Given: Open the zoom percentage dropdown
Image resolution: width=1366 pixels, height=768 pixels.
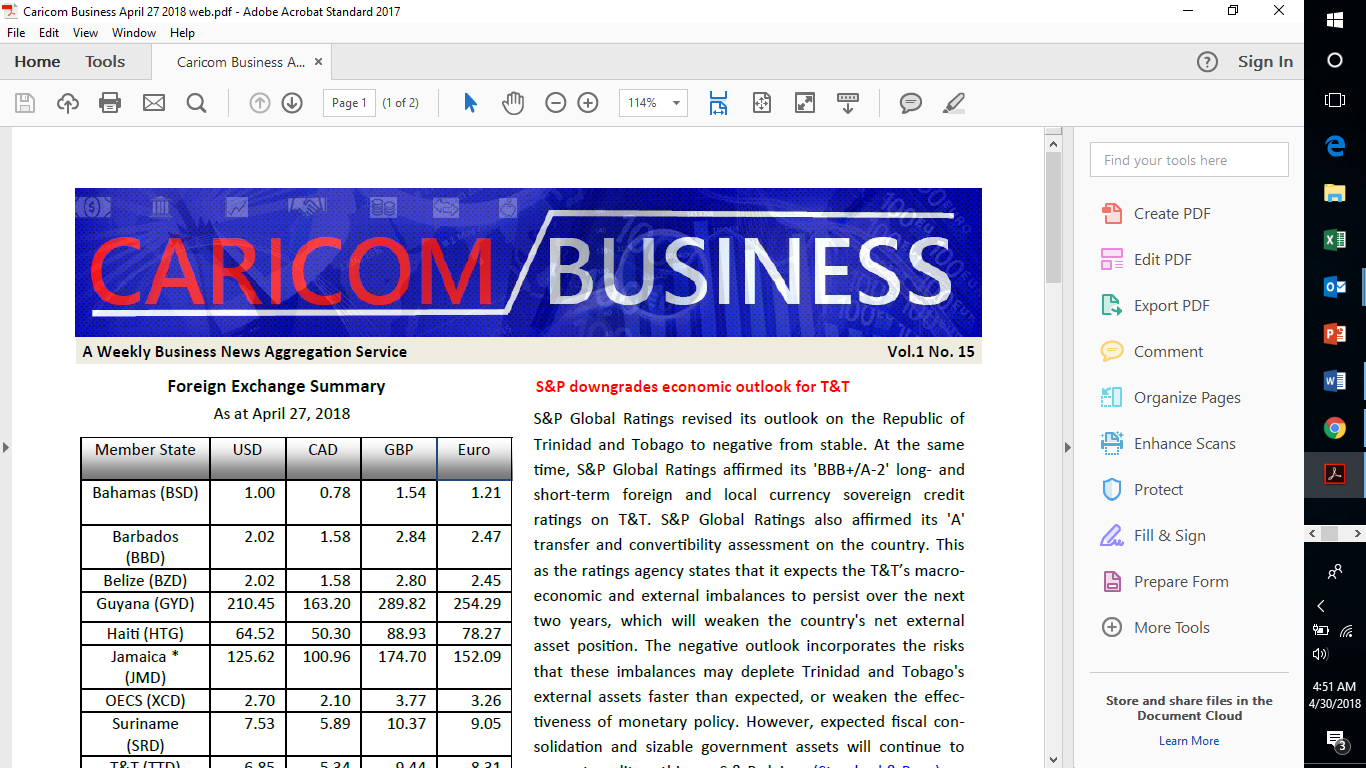Looking at the screenshot, I should [x=676, y=102].
